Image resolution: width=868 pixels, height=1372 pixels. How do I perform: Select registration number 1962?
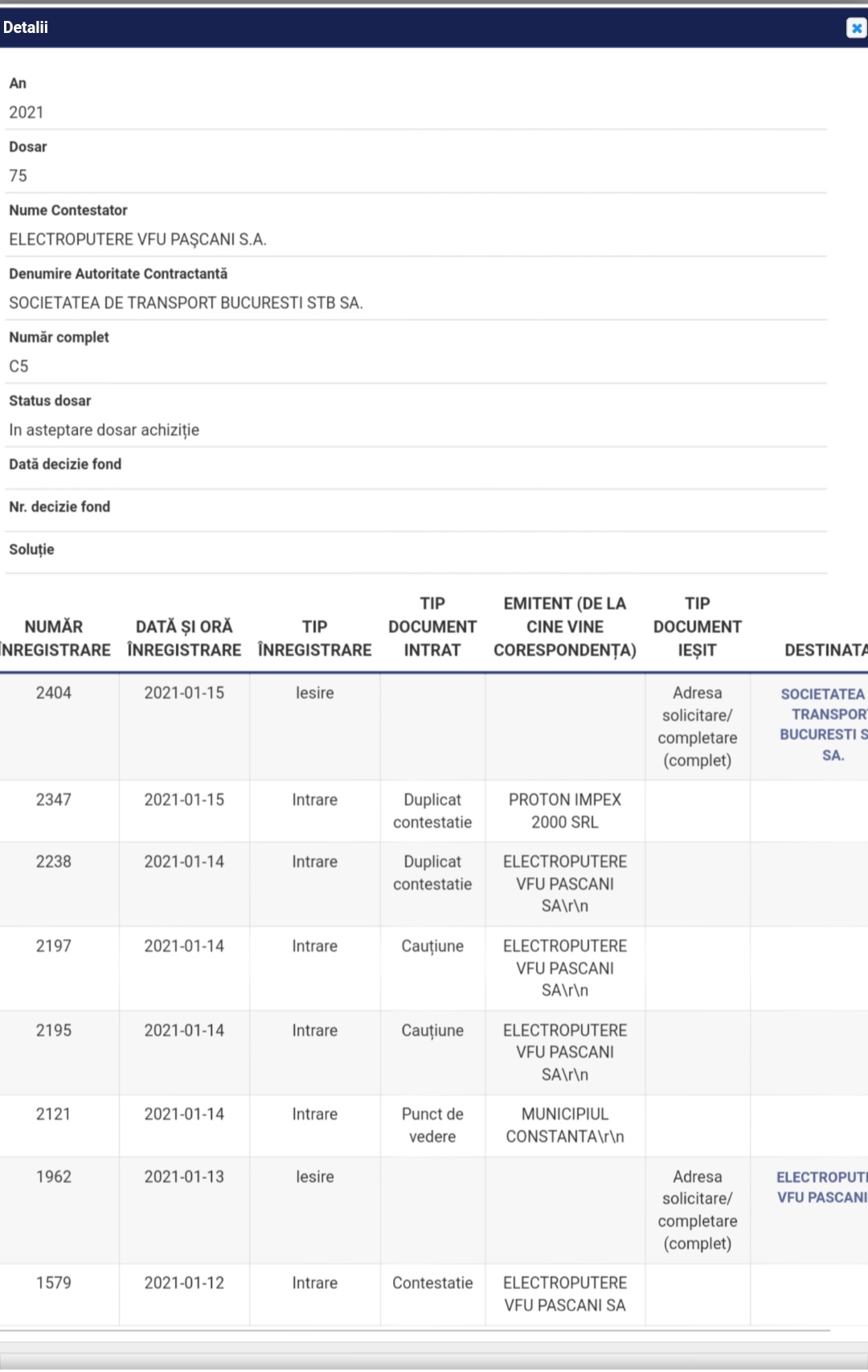point(54,1177)
